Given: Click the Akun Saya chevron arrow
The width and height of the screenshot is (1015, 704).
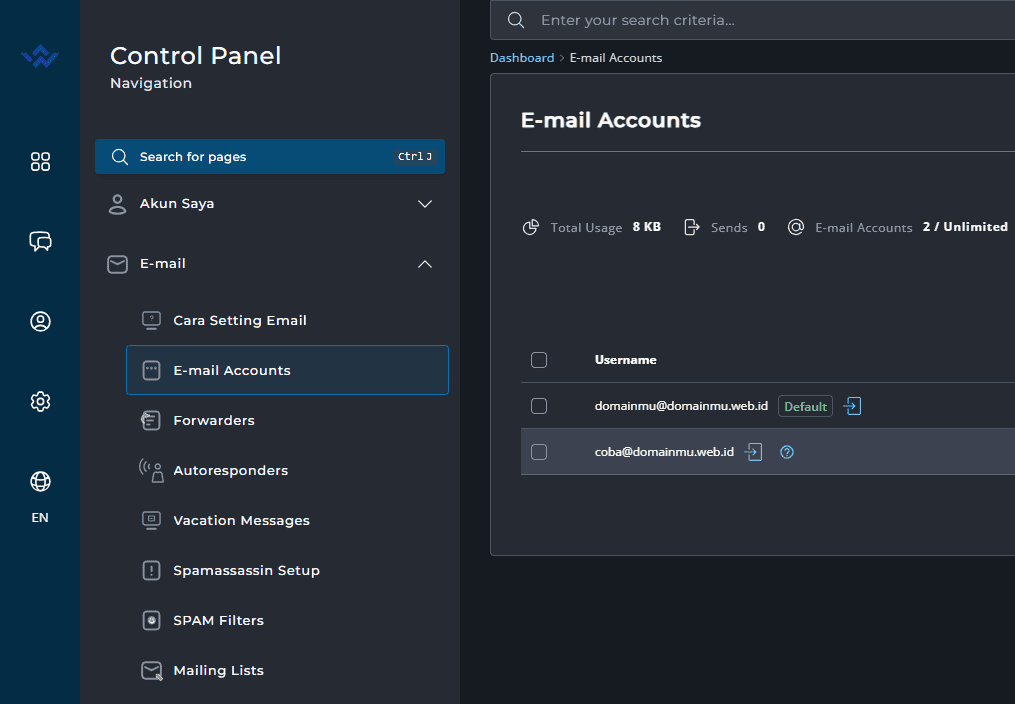Looking at the screenshot, I should [425, 204].
